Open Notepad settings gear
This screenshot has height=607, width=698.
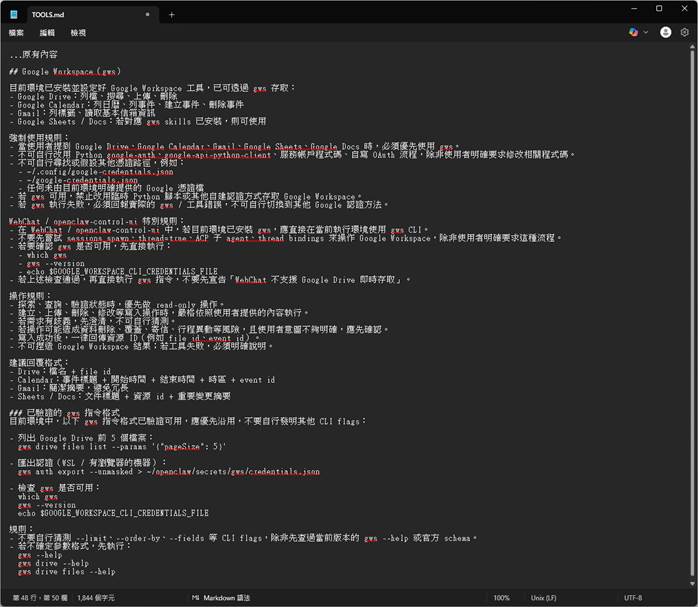coord(685,32)
